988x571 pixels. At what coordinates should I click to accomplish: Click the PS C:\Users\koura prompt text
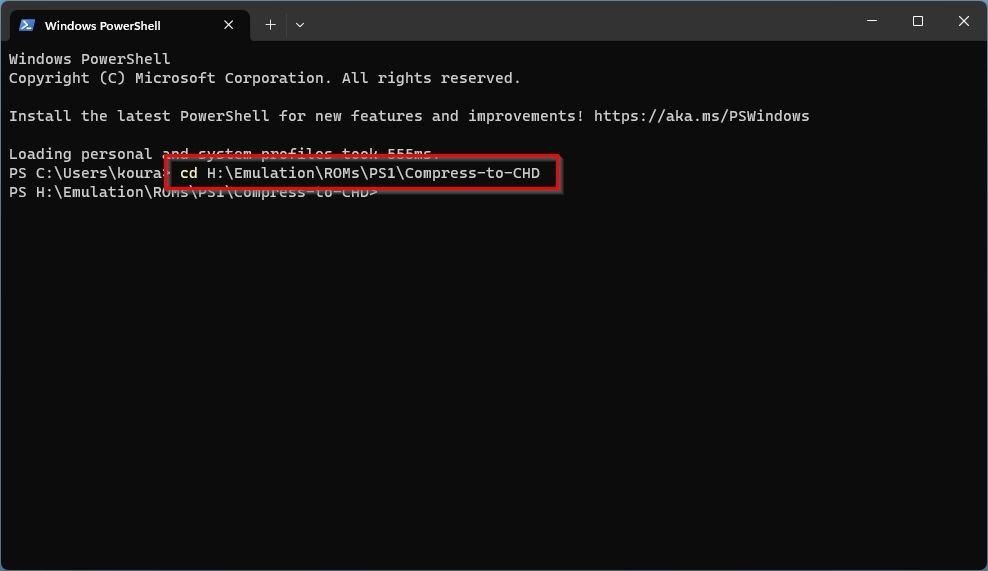coord(85,173)
